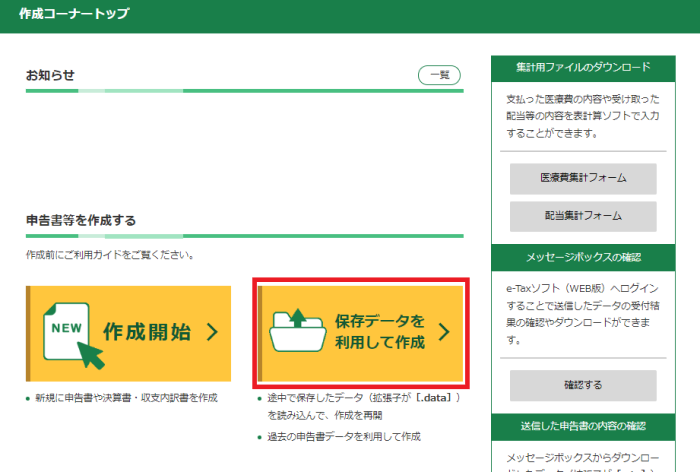Click the 送信した申告書の内容の確認 panel header
This screenshot has height=472, width=700.
(x=583, y=427)
